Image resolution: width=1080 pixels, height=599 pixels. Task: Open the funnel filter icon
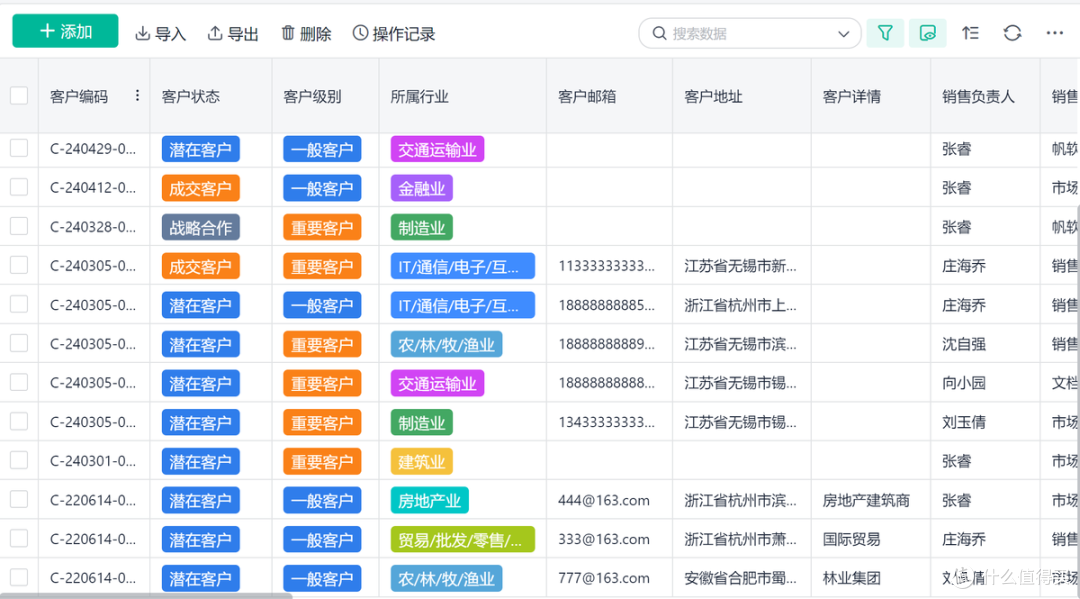[885, 33]
